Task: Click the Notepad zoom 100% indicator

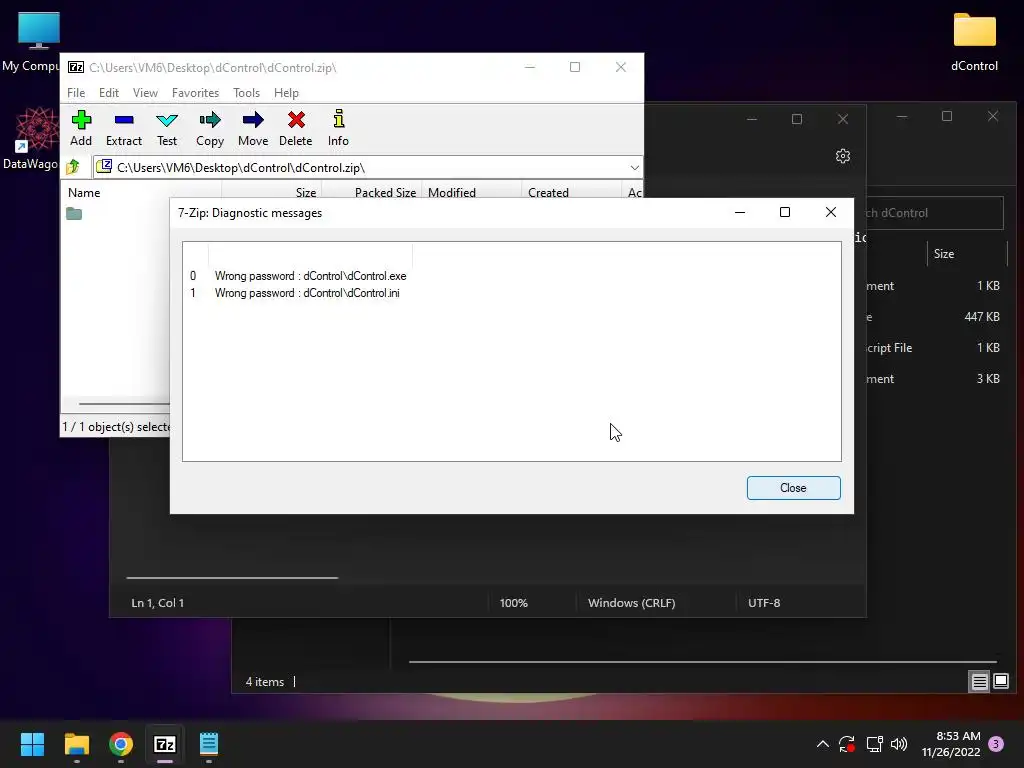Action: coord(513,603)
